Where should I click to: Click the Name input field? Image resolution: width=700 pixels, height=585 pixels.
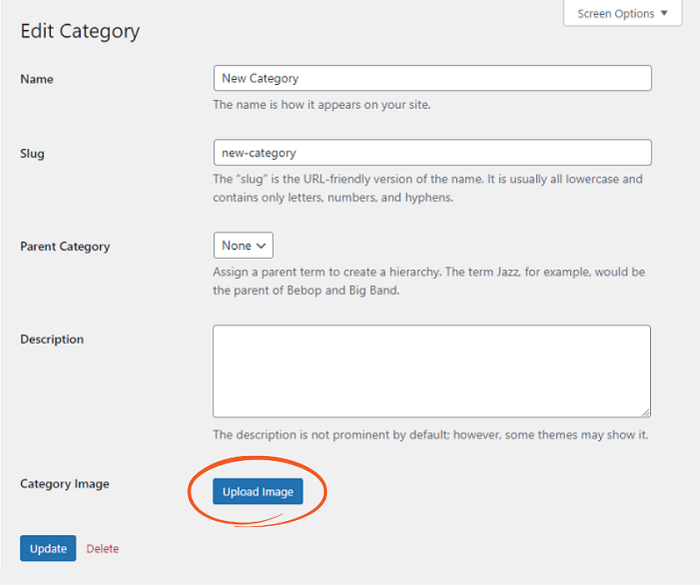(432, 78)
